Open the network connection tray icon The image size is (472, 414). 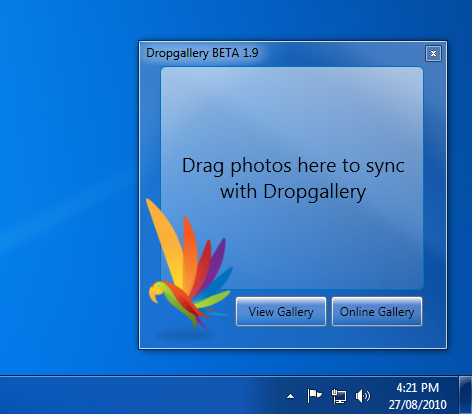[339, 396]
